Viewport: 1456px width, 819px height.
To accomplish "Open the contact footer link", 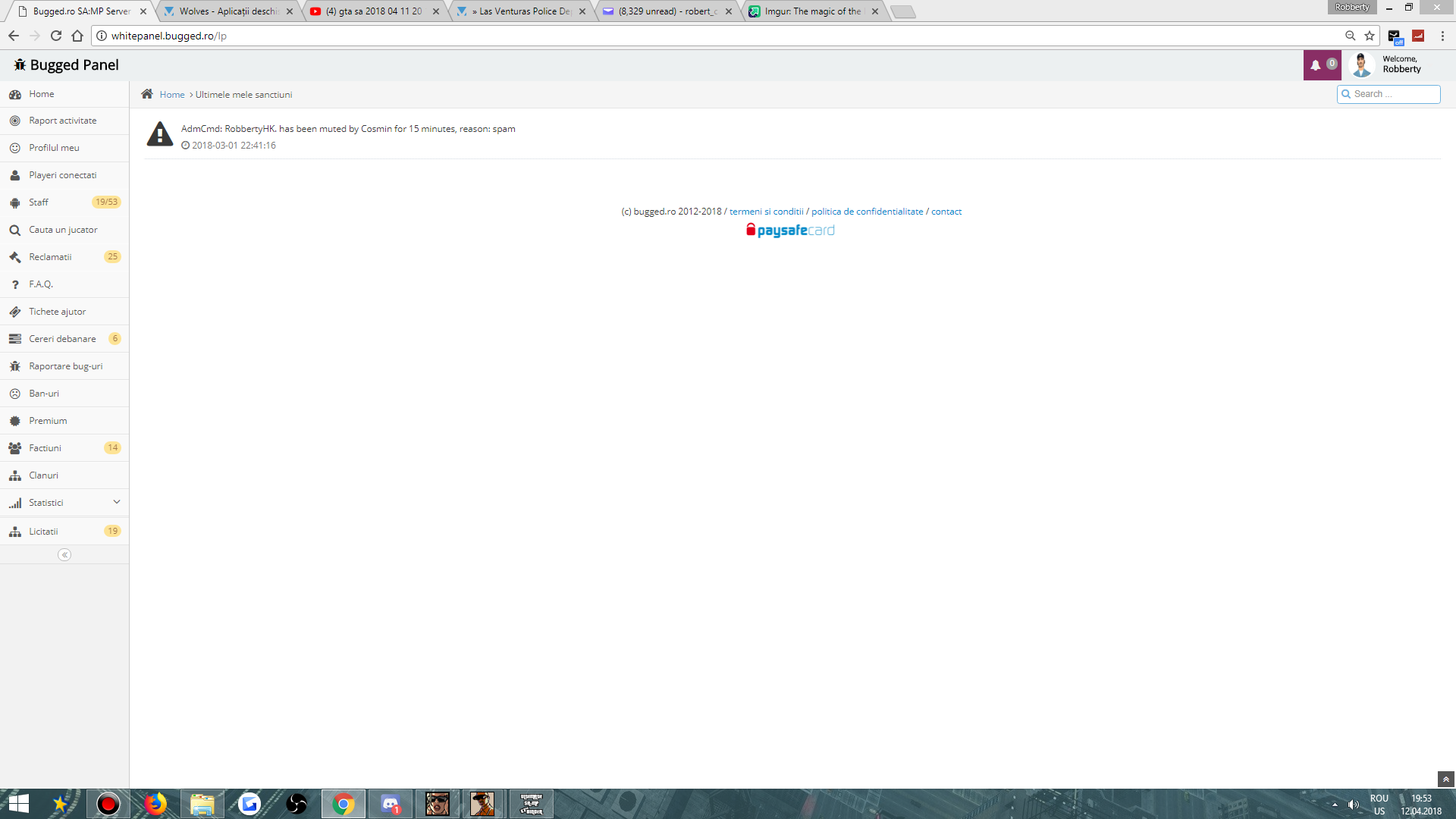I will [x=946, y=212].
